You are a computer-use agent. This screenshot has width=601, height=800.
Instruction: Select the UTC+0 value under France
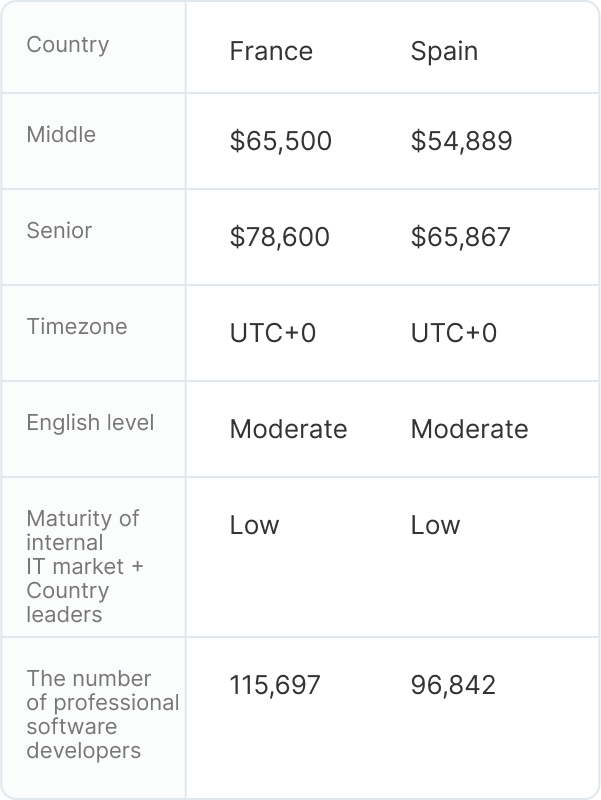coord(273,333)
